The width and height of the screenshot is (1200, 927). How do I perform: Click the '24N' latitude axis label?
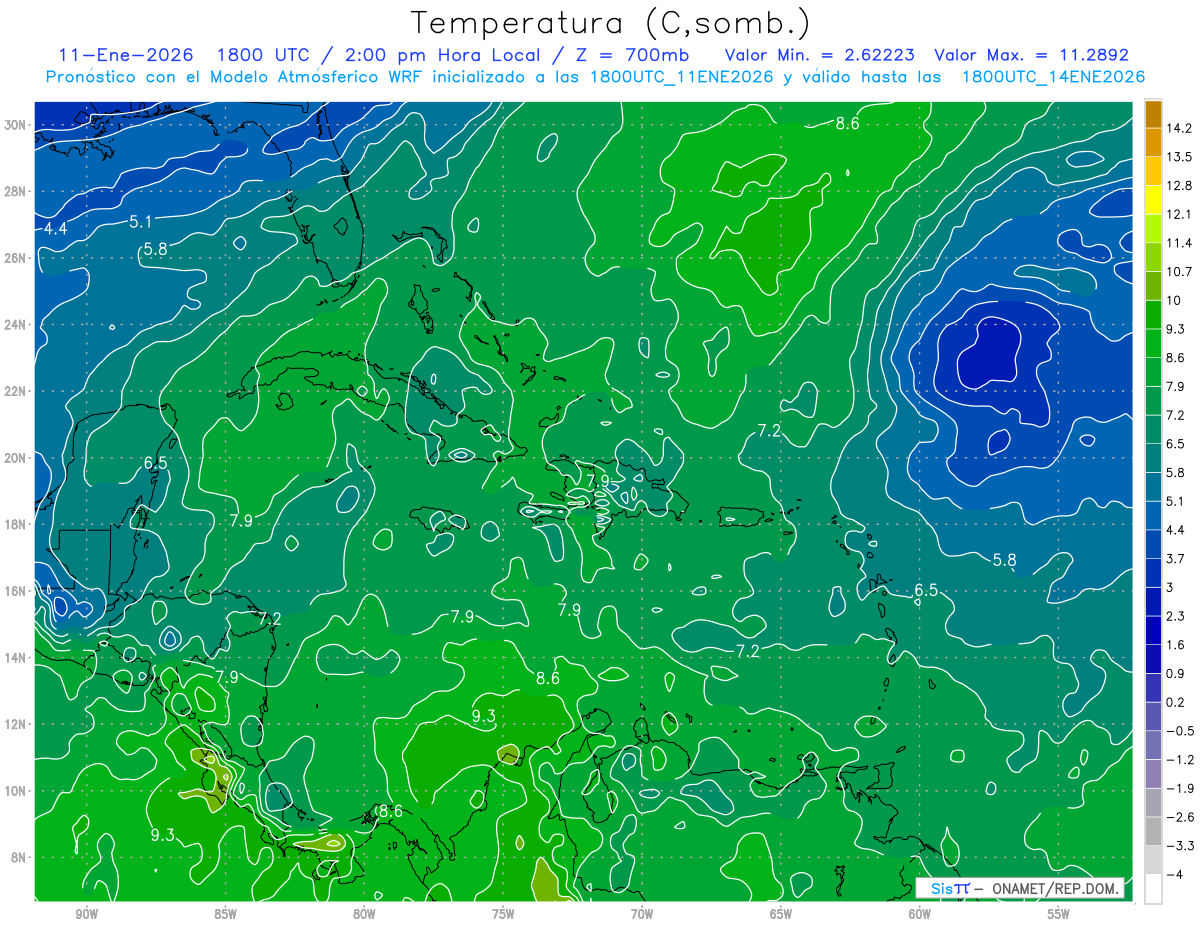(x=17, y=324)
